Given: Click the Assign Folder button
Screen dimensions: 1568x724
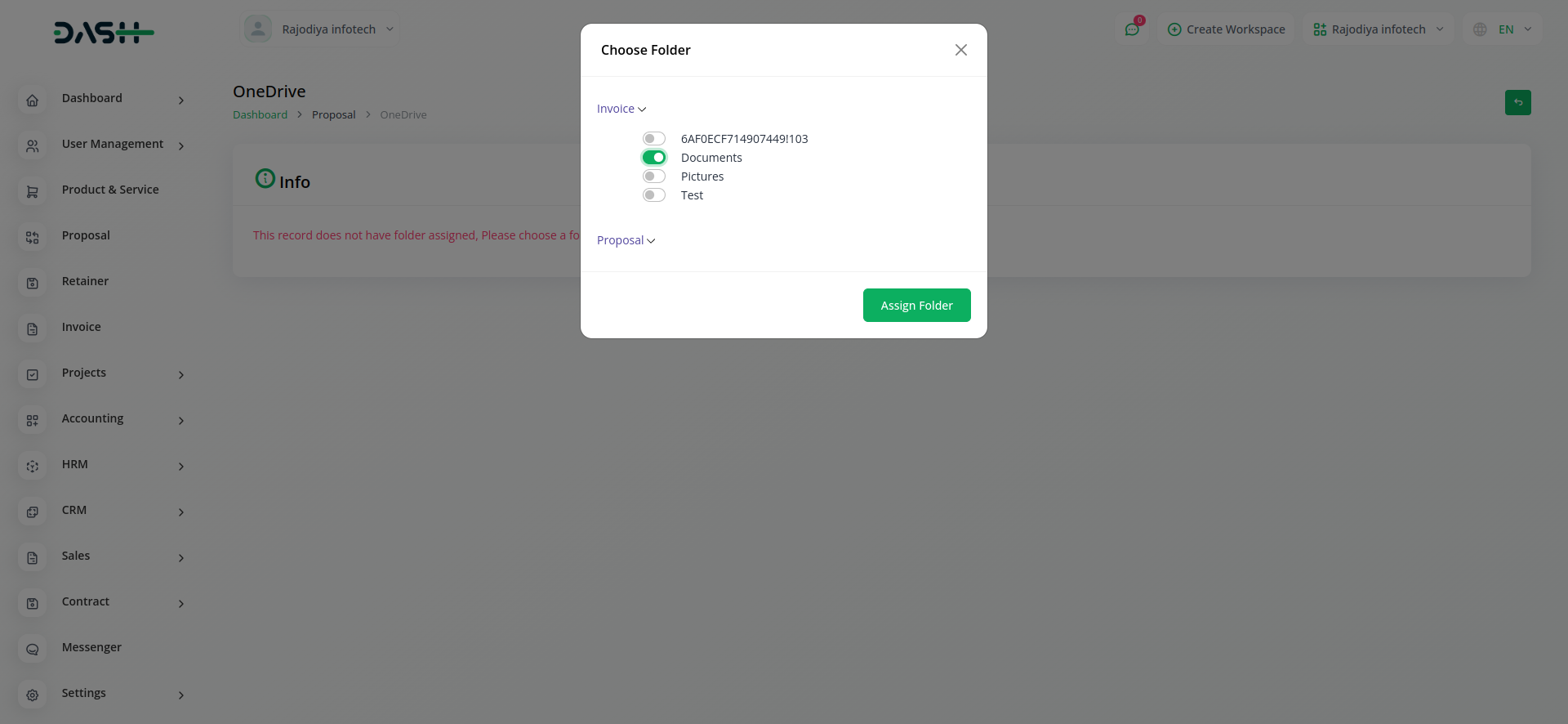Looking at the screenshot, I should coord(916,306).
